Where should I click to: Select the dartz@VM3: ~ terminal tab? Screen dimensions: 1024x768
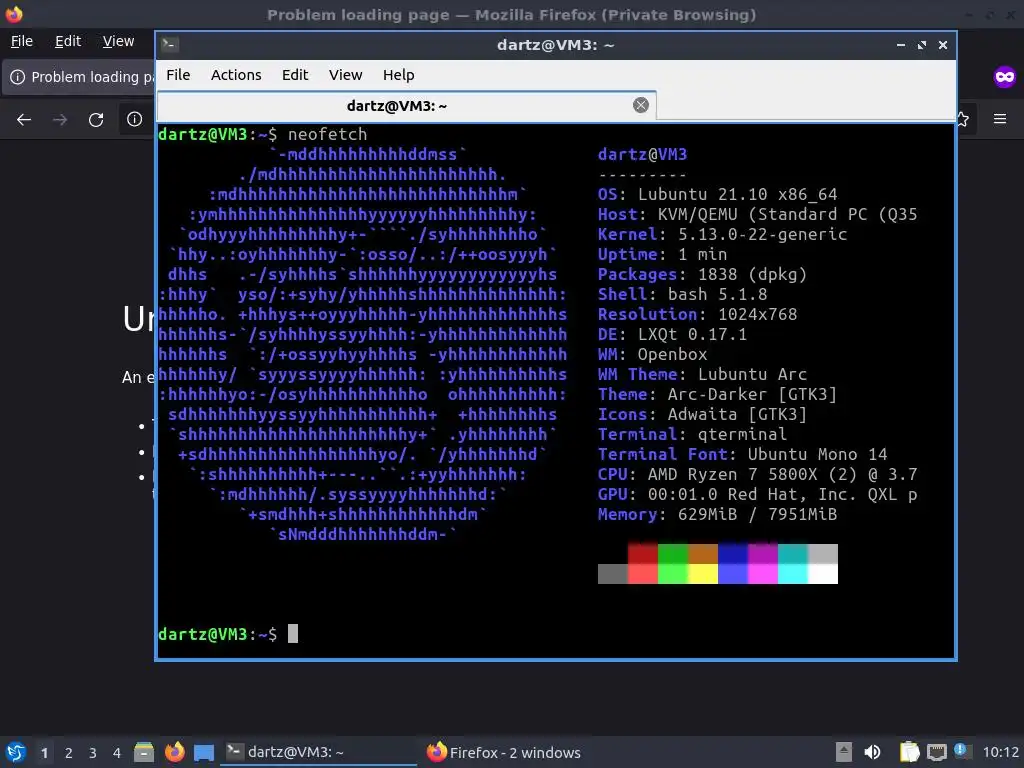406,106
